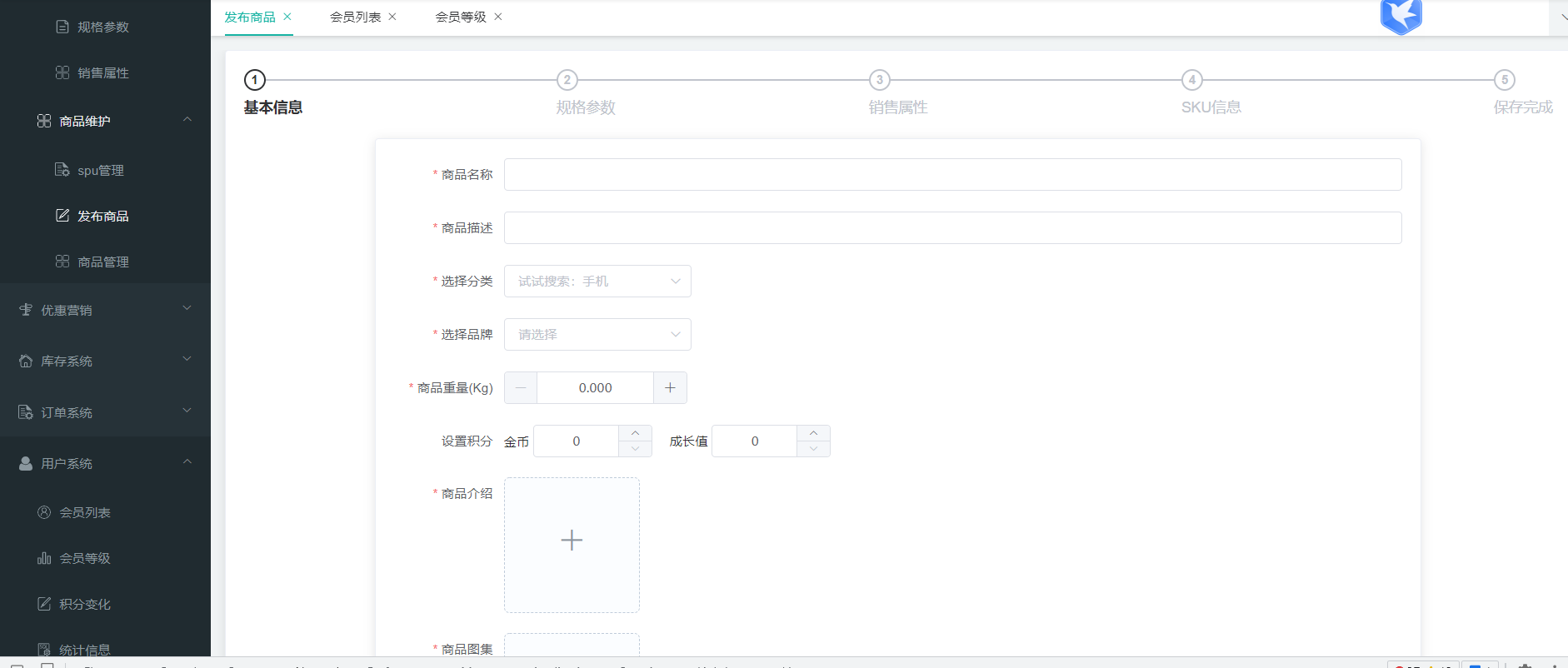Increase 金币 value with up arrow
Screen dimensions: 1568x668
click(x=636, y=433)
